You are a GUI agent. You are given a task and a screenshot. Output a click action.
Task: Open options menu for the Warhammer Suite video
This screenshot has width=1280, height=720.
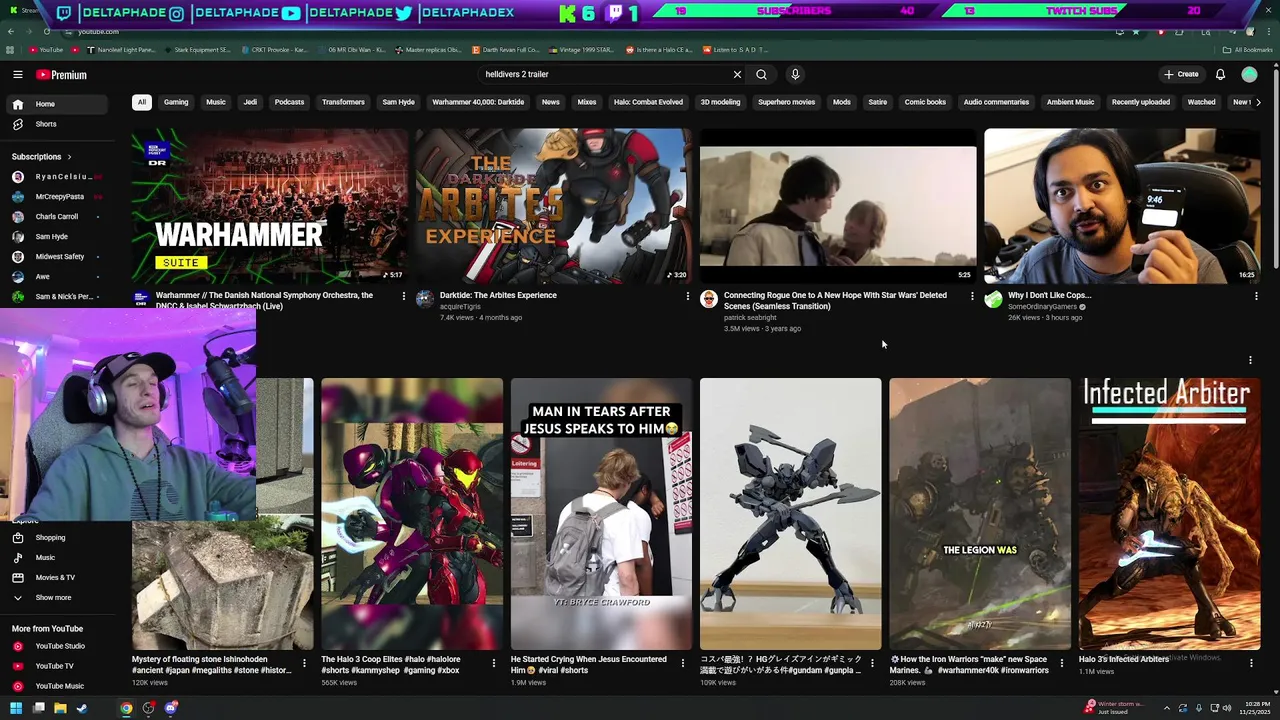[403, 296]
